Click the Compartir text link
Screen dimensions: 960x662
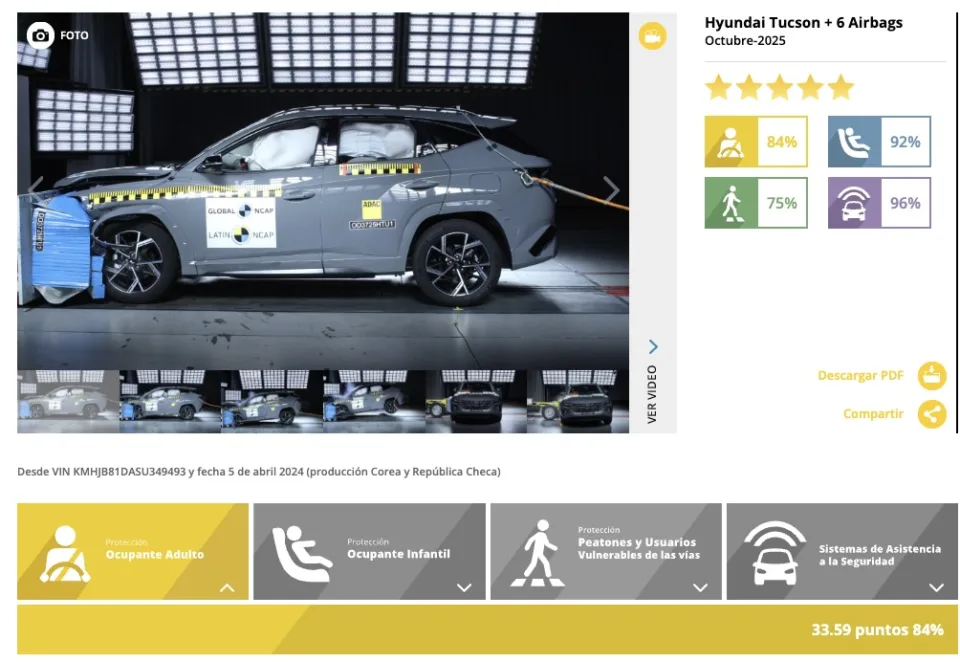[873, 414]
